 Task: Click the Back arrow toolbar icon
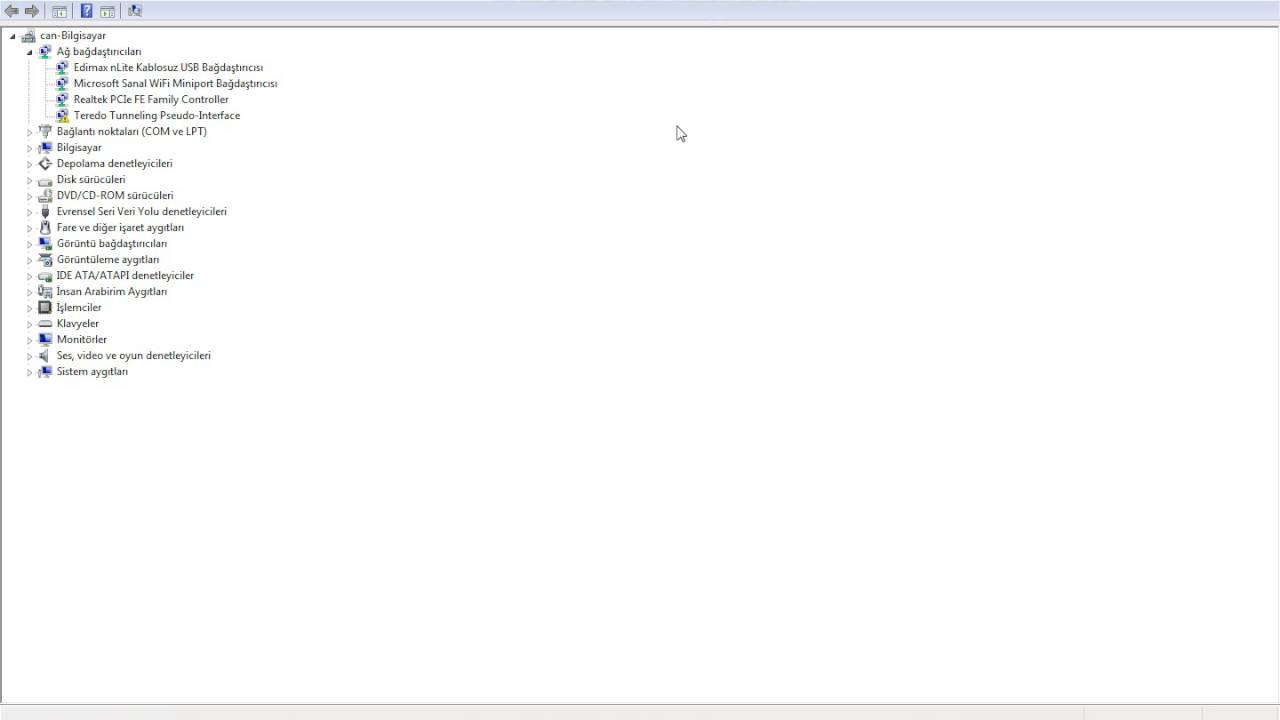(x=12, y=11)
